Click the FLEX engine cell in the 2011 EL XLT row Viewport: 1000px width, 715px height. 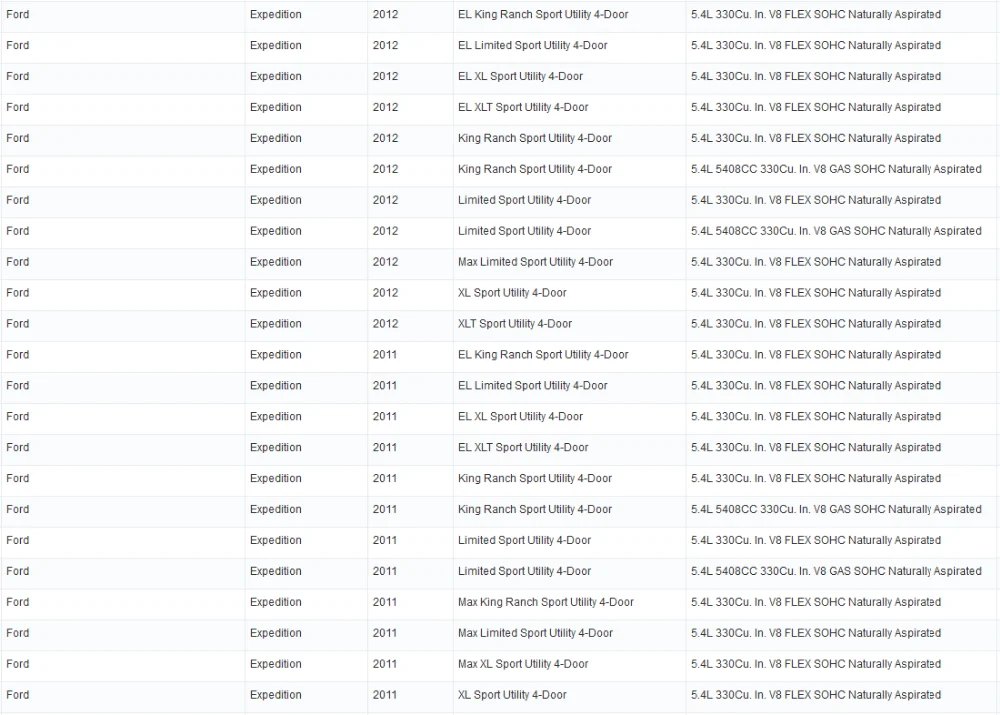(816, 448)
